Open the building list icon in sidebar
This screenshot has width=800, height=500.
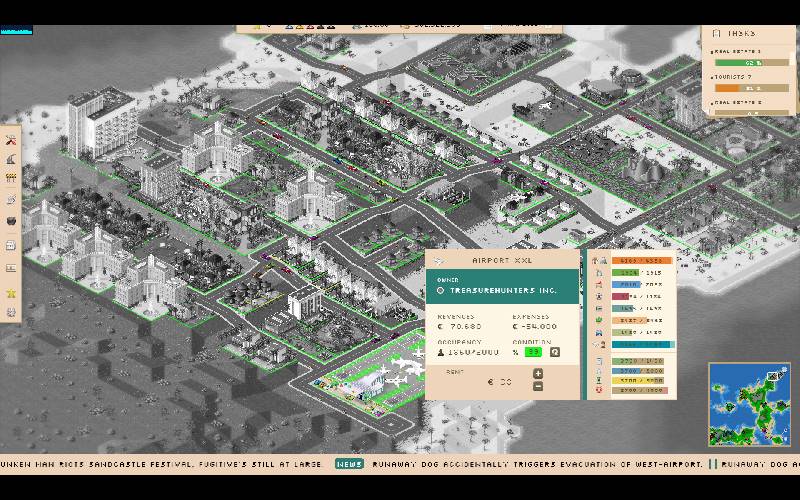tap(11, 245)
